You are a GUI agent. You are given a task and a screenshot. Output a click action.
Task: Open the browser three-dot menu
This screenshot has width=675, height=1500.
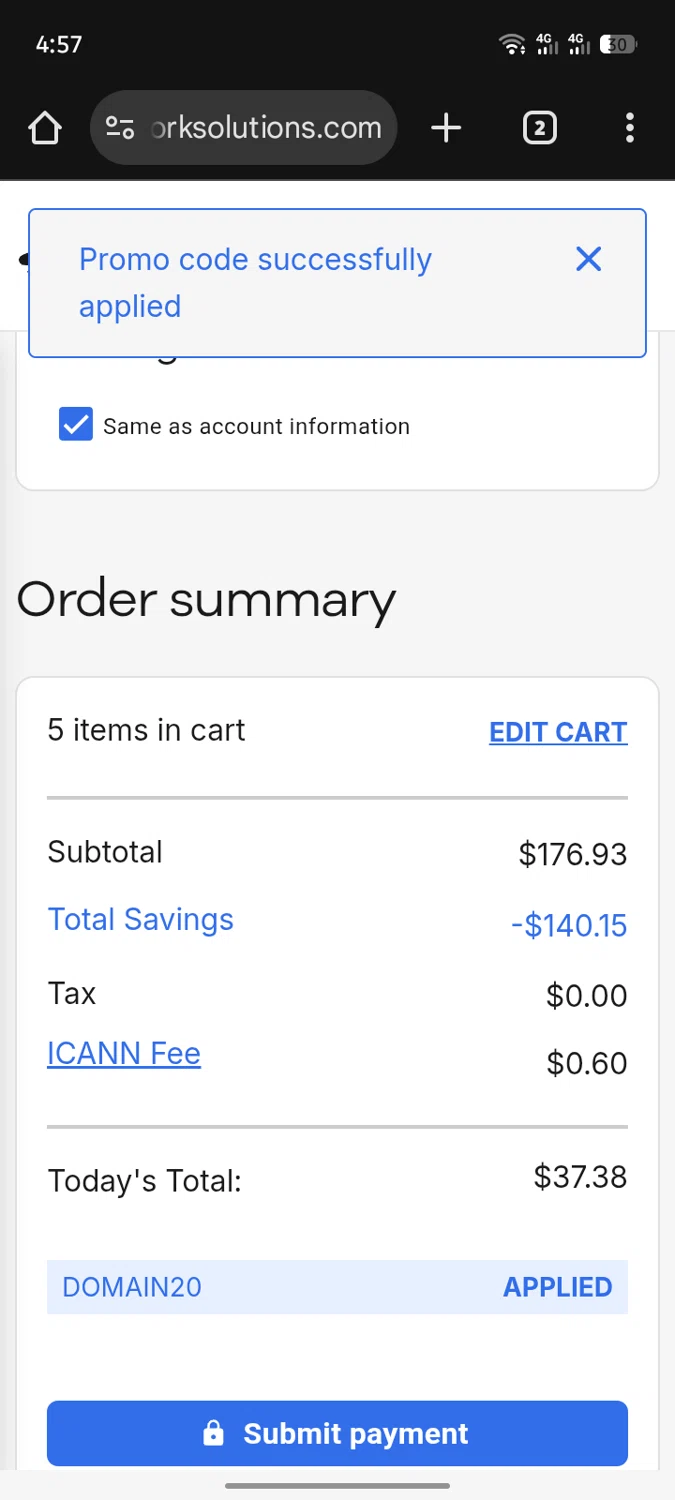(629, 128)
